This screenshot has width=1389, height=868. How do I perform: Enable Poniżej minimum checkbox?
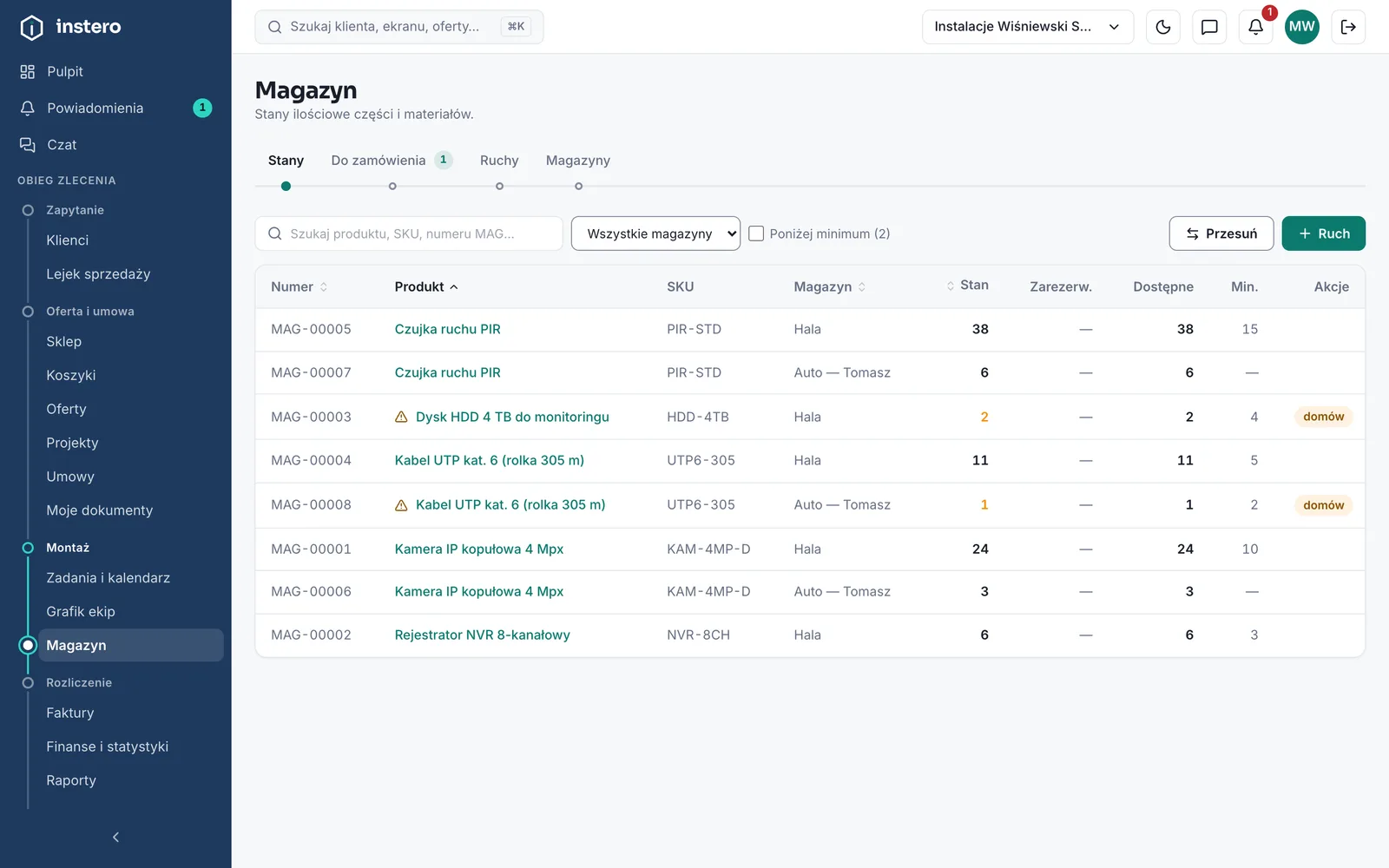click(x=756, y=233)
